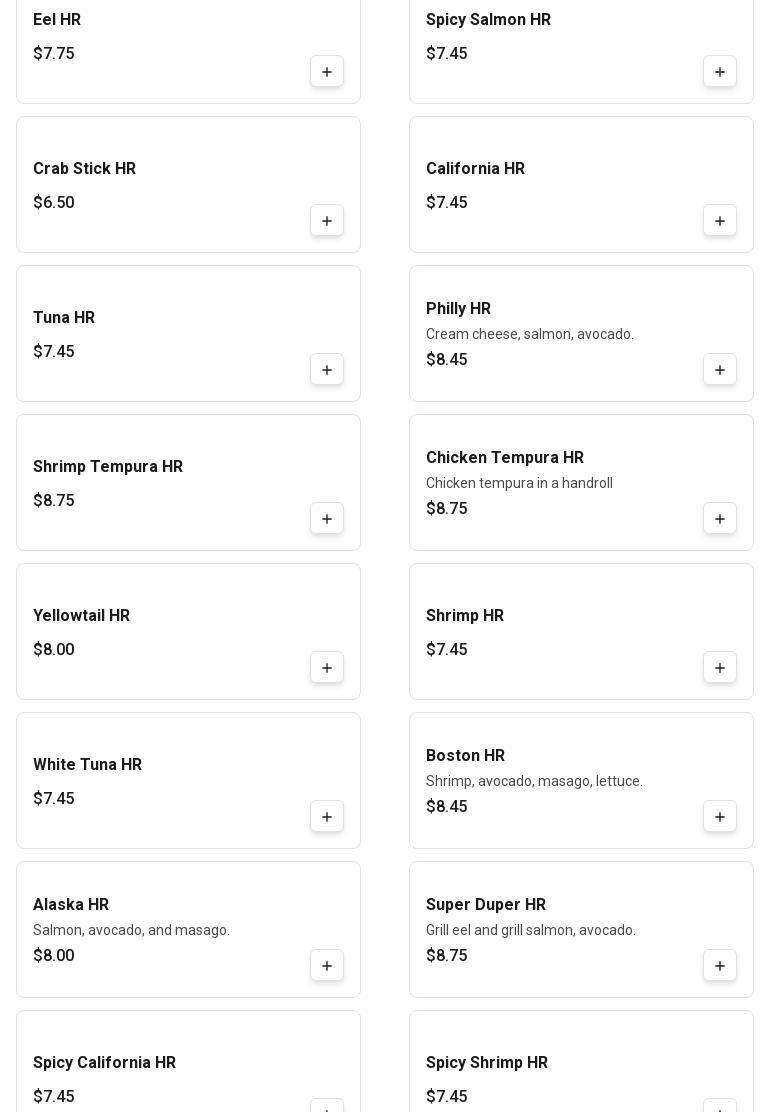
Task: Add California HR using plus icon
Action: point(720,221)
